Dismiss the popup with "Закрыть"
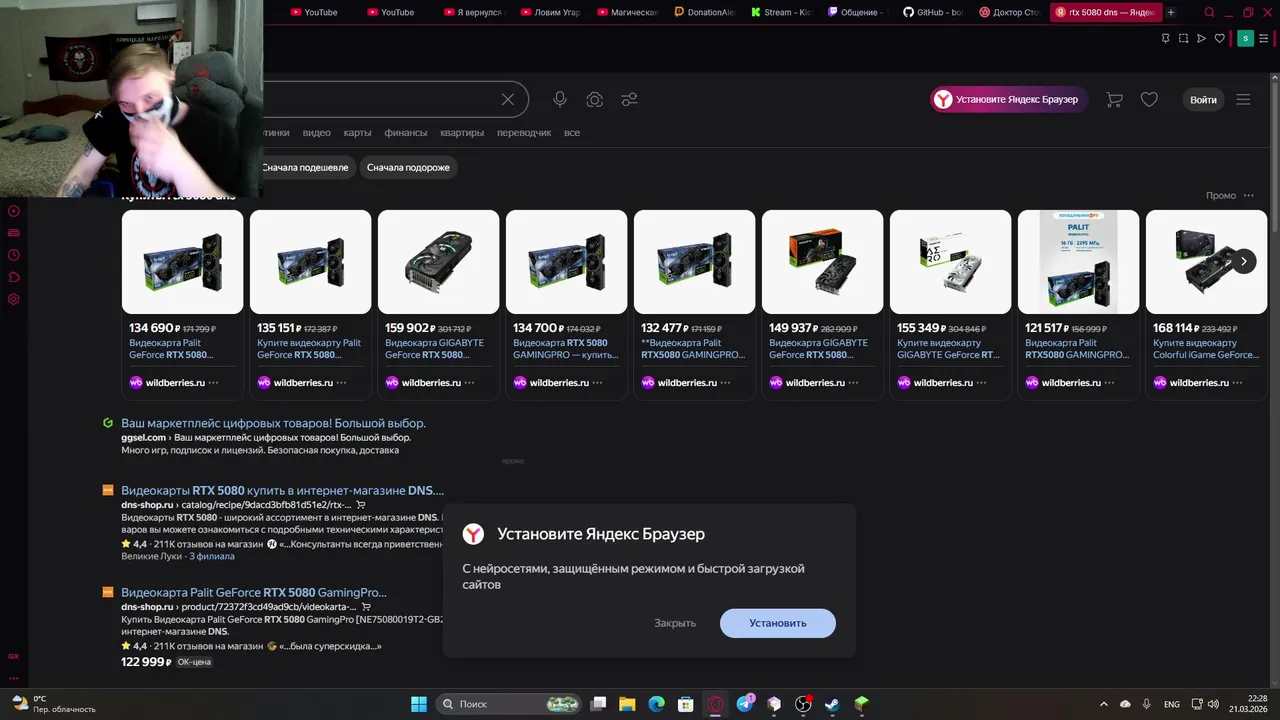 (675, 623)
